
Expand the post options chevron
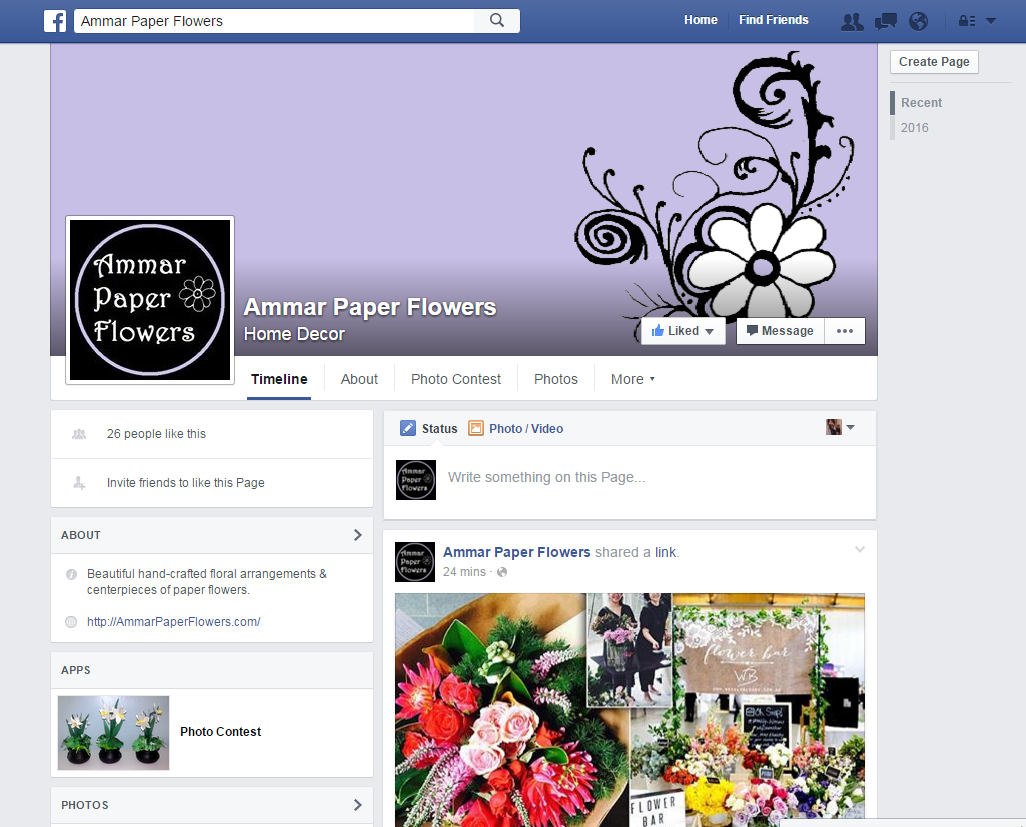coord(859,550)
